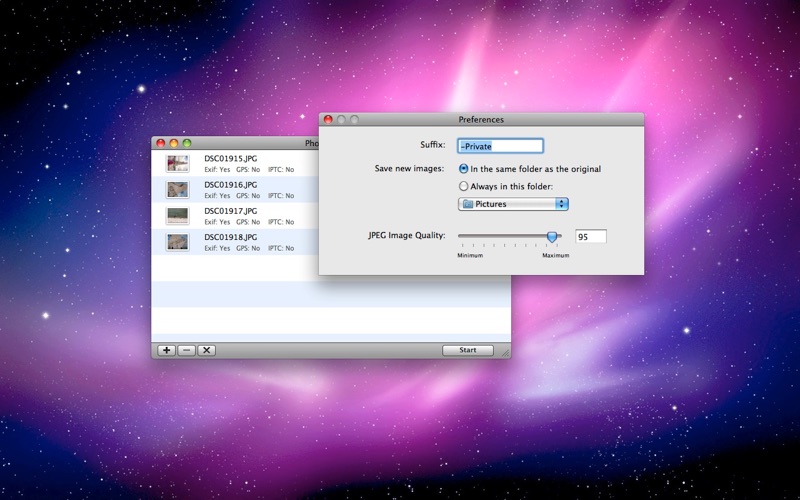This screenshot has height=500, width=800.
Task: Click the plus button to add photos
Action: pos(166,350)
